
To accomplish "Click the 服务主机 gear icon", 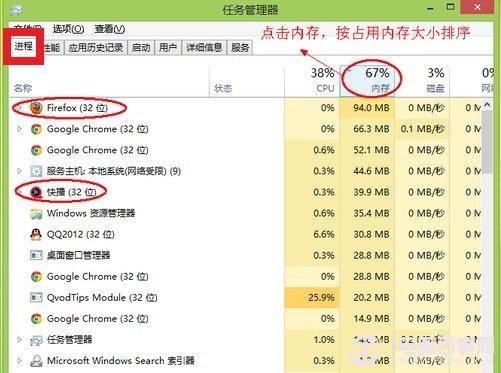I will click(x=36, y=171).
